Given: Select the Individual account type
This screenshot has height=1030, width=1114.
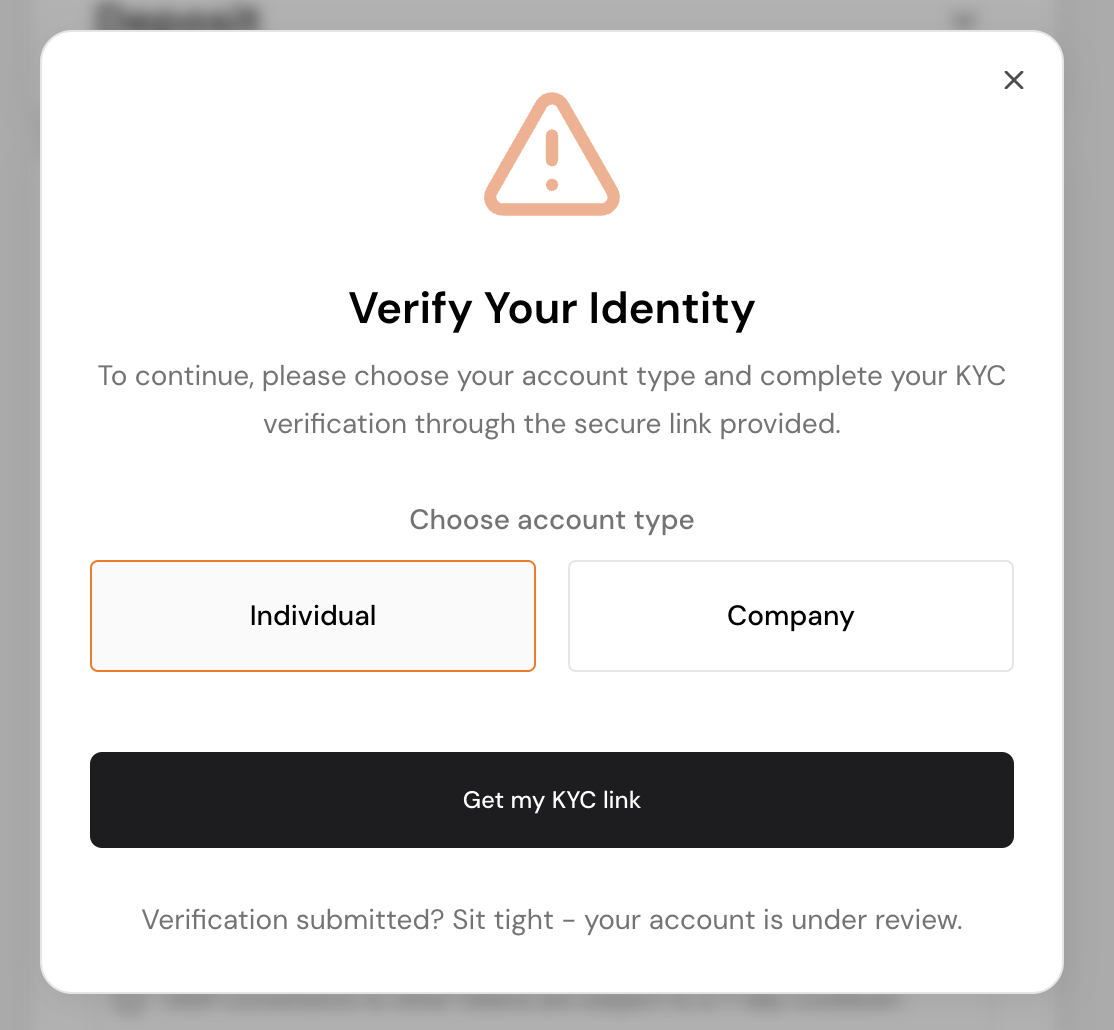Looking at the screenshot, I should 313,615.
